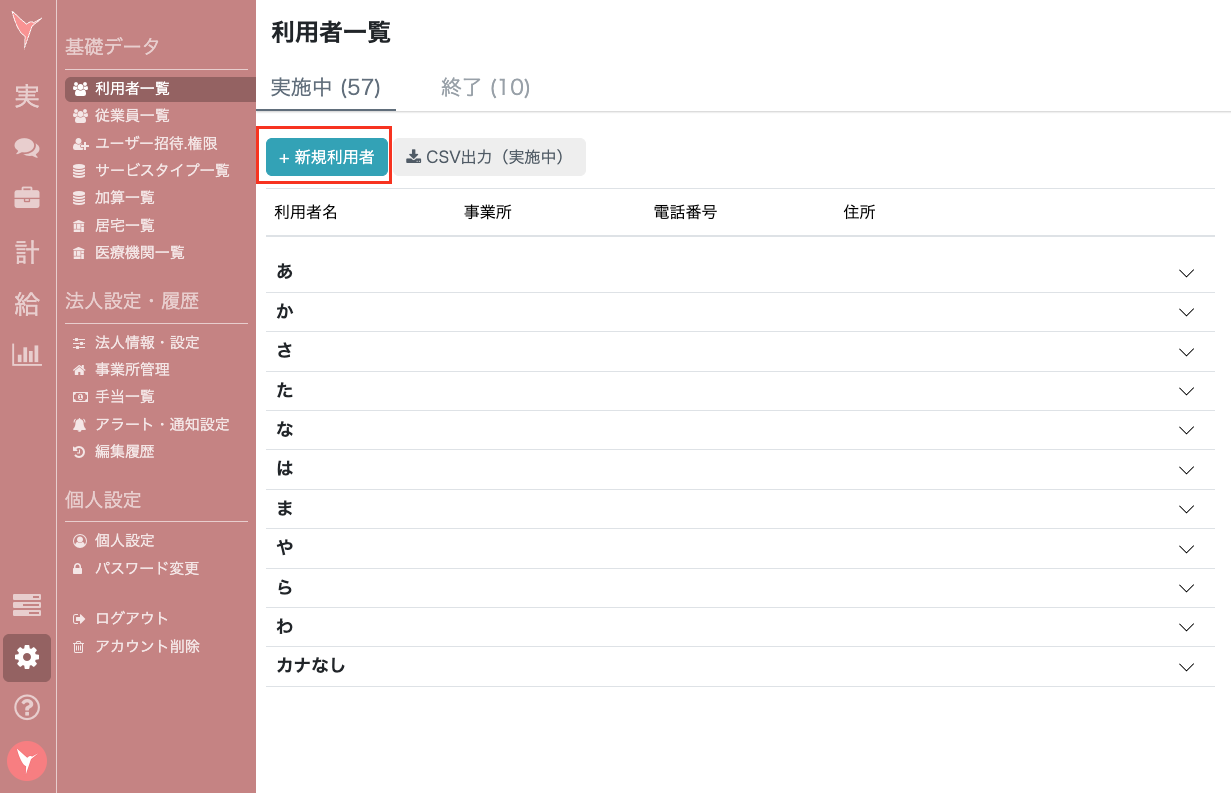Click the pink bird logo at the bottom

point(26,761)
